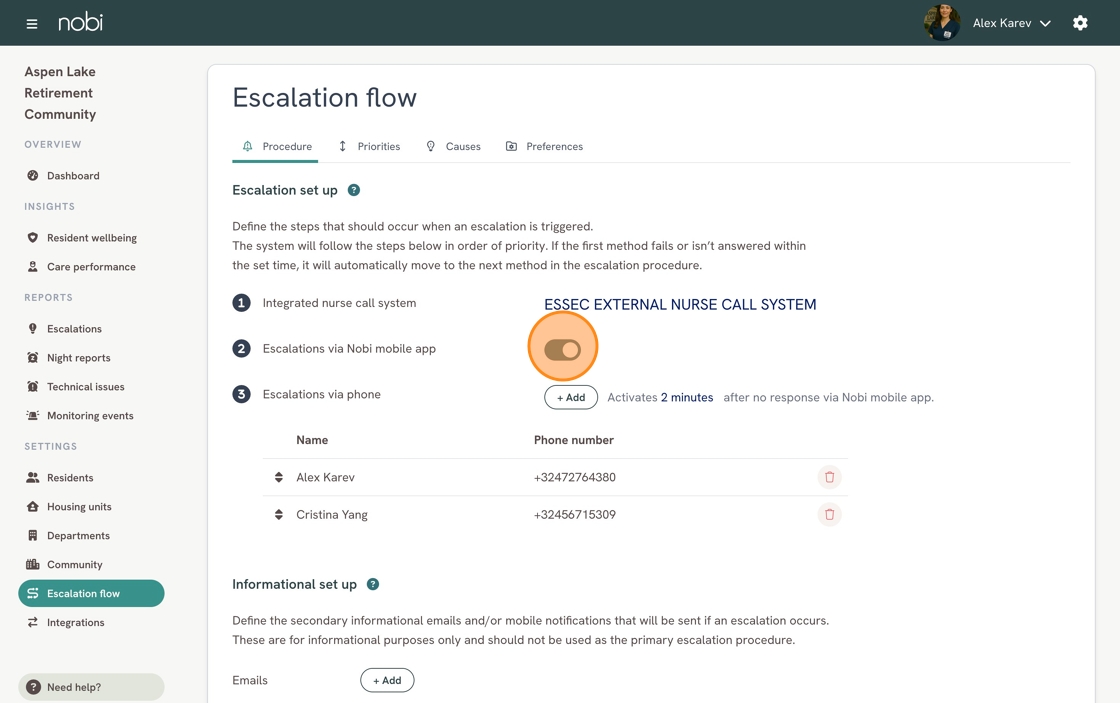The height and width of the screenshot is (703, 1120).
Task: Switch to the Priorities tab
Action: click(x=369, y=146)
